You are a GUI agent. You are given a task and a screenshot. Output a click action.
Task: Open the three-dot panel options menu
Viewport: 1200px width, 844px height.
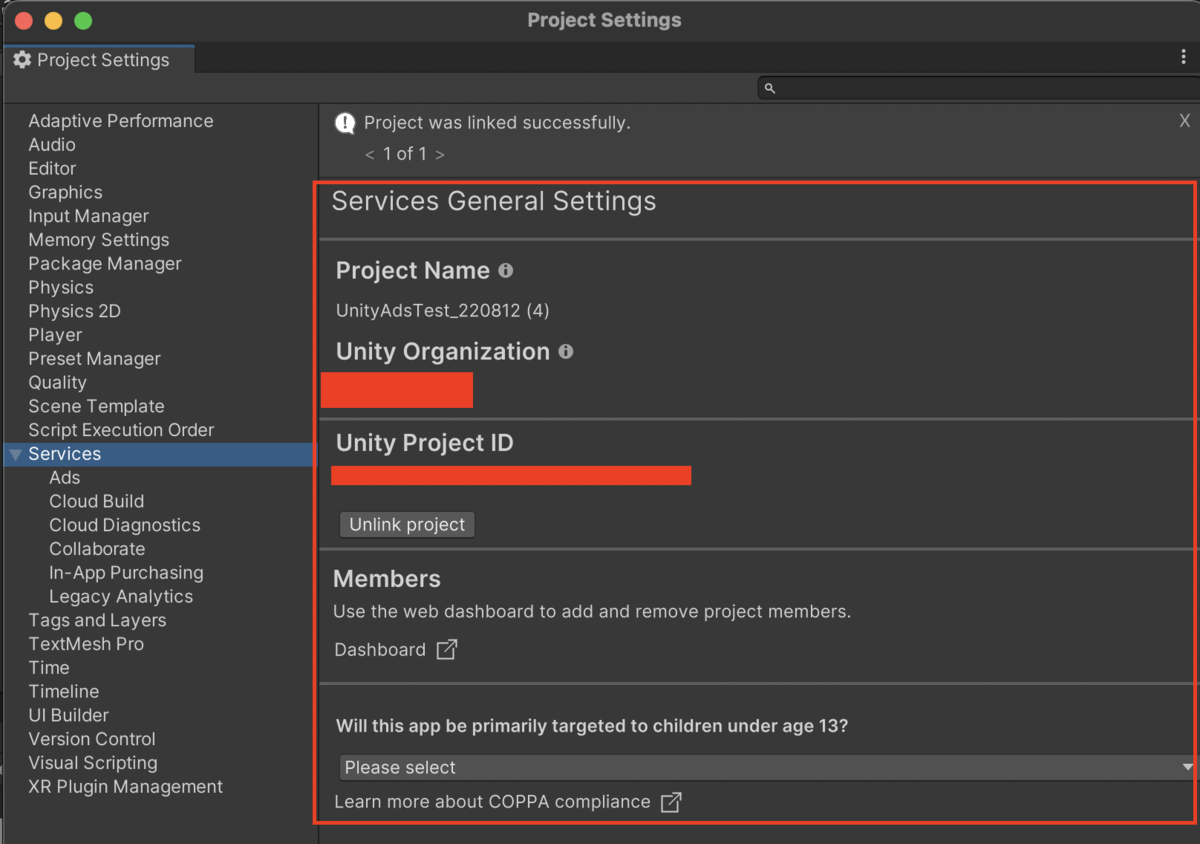coord(1183,58)
